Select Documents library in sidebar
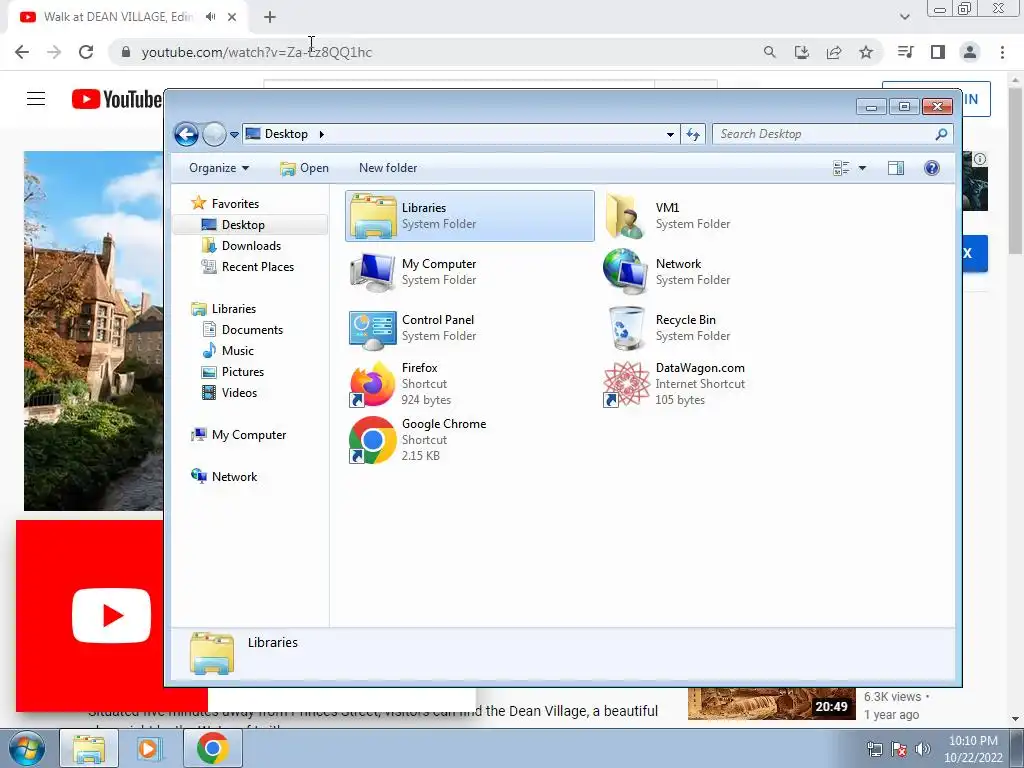 pyautogui.click(x=251, y=330)
